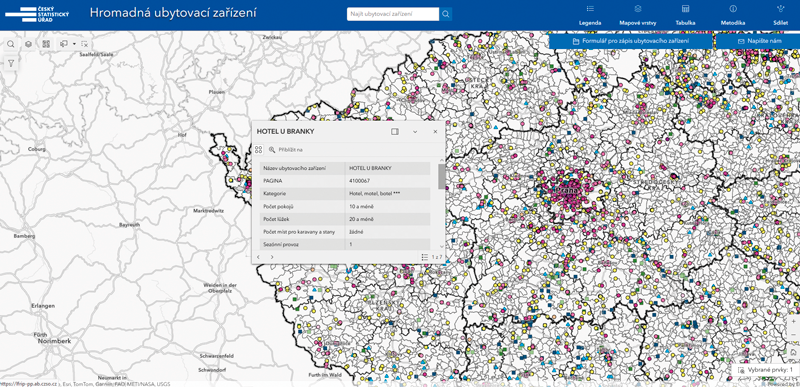The image size is (800, 387).
Task: Open the Legenda panel
Action: pyautogui.click(x=590, y=15)
